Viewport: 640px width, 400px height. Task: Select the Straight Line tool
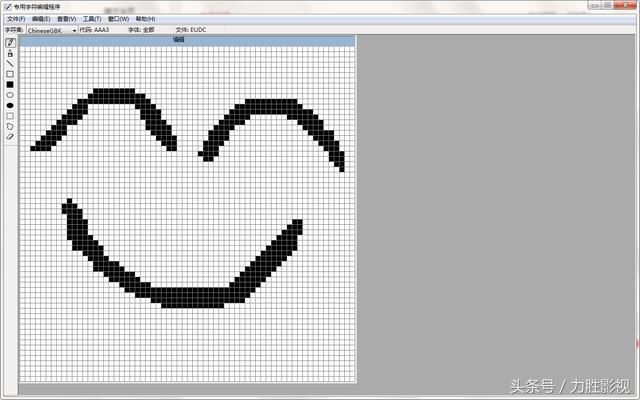[10, 64]
